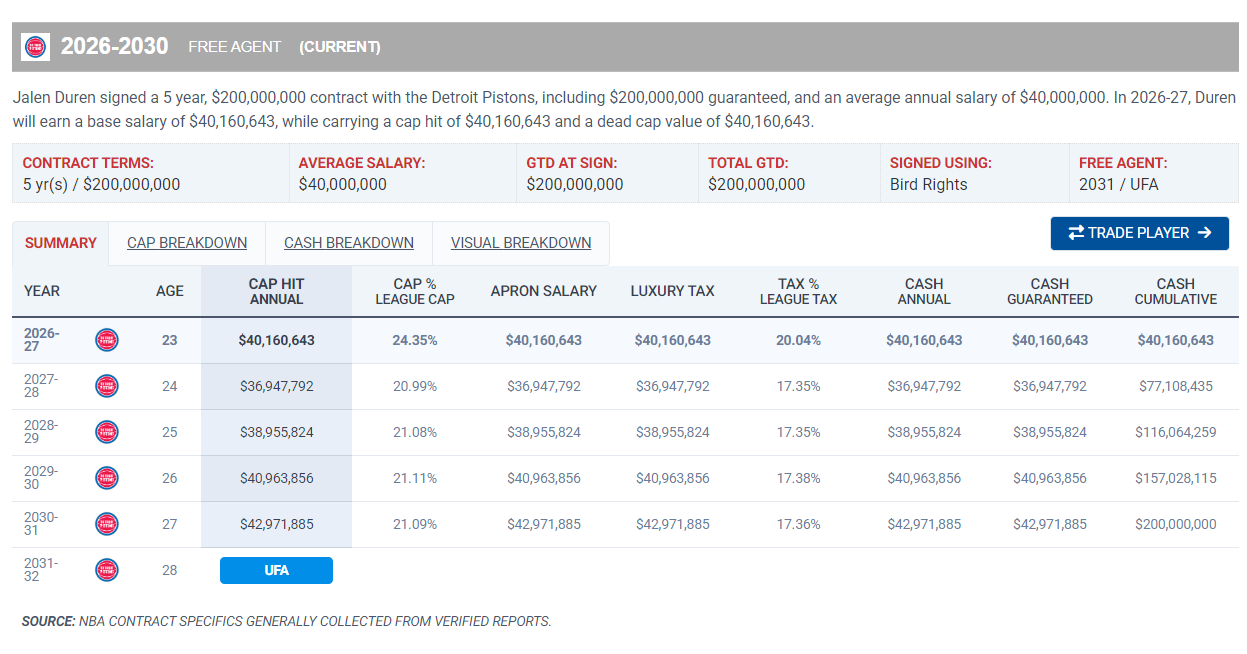Click the 20.04% tax percentage cell

[798, 340]
